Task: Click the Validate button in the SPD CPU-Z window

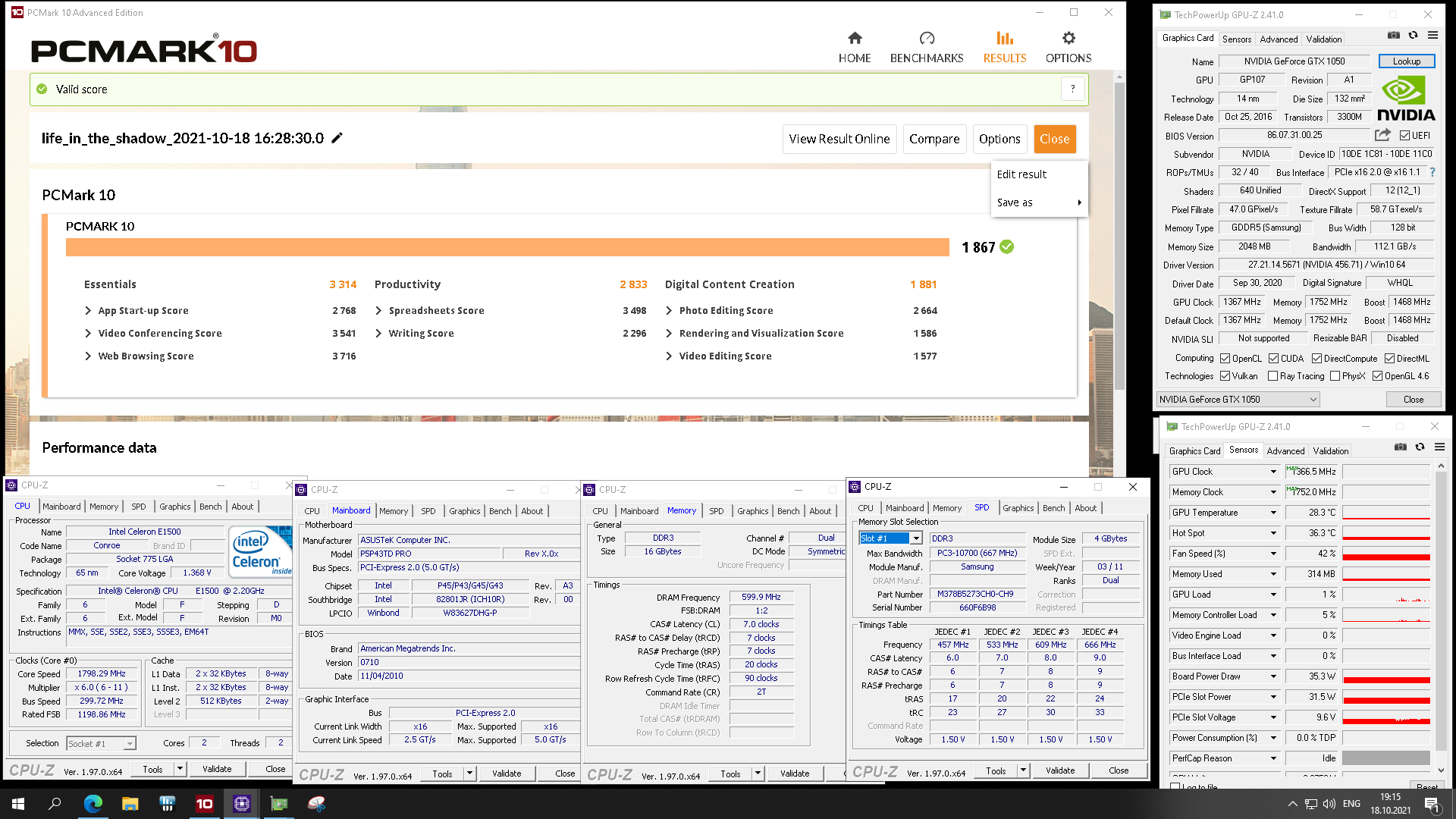Action: (1059, 770)
